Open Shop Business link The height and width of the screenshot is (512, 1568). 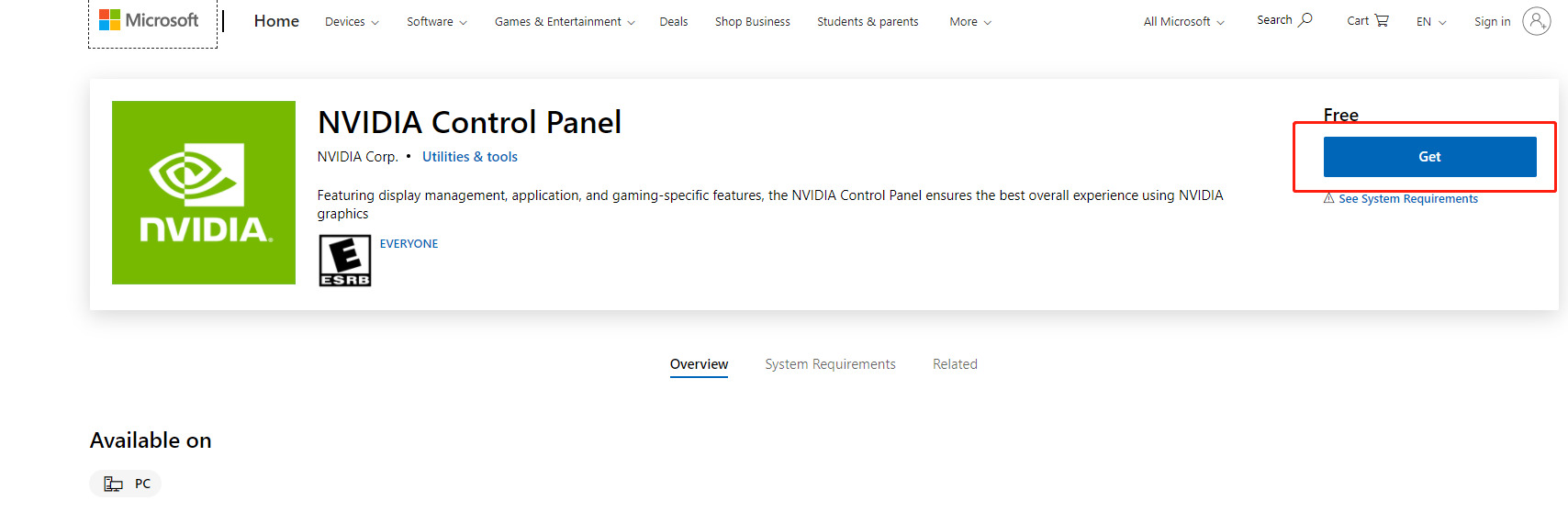pos(753,22)
